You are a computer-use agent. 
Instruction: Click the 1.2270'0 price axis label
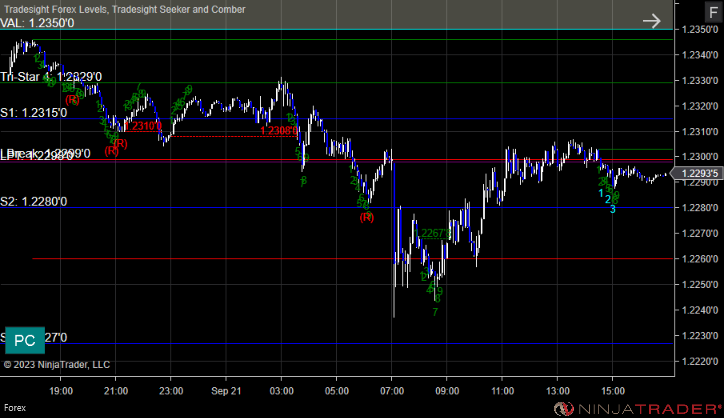pos(700,233)
